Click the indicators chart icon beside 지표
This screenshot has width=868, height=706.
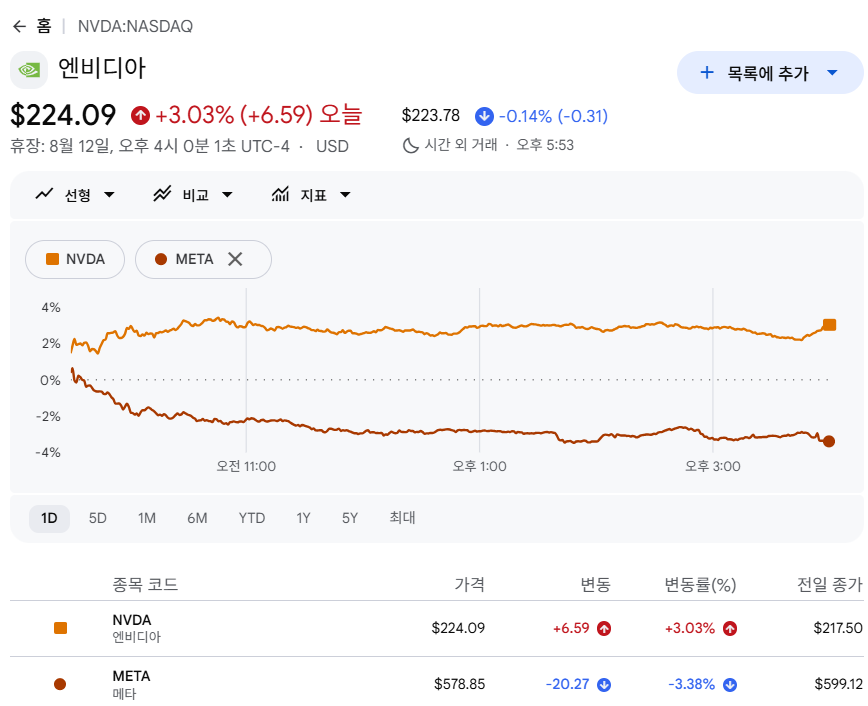pos(280,194)
